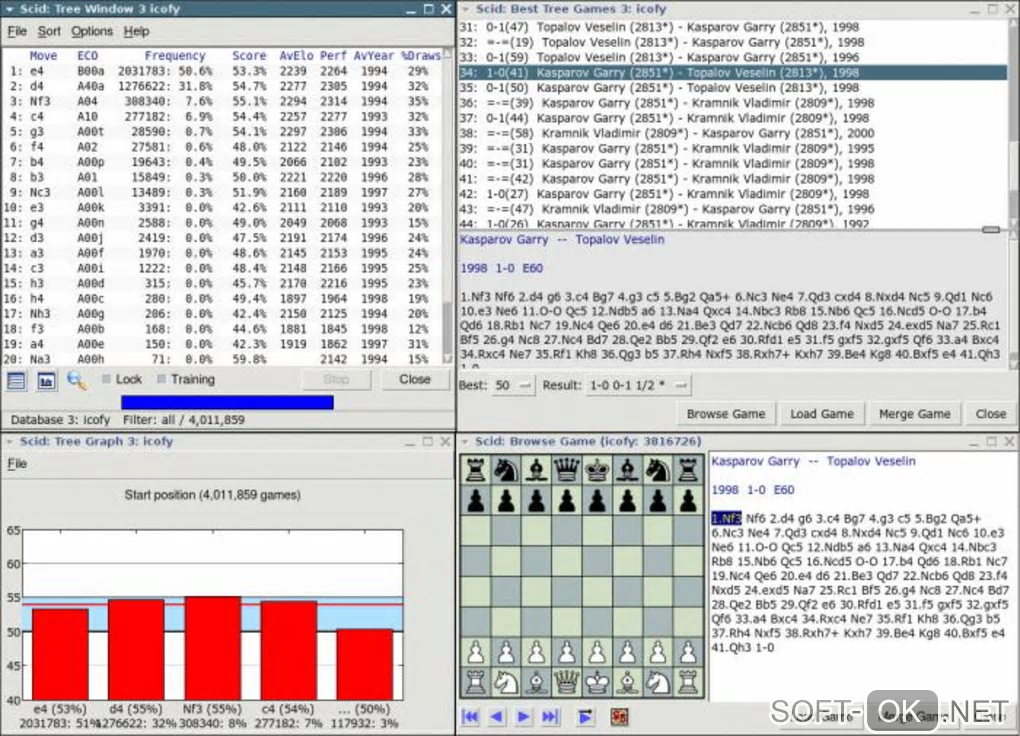
Task: Open File menu in Tree Window
Action: 17,31
